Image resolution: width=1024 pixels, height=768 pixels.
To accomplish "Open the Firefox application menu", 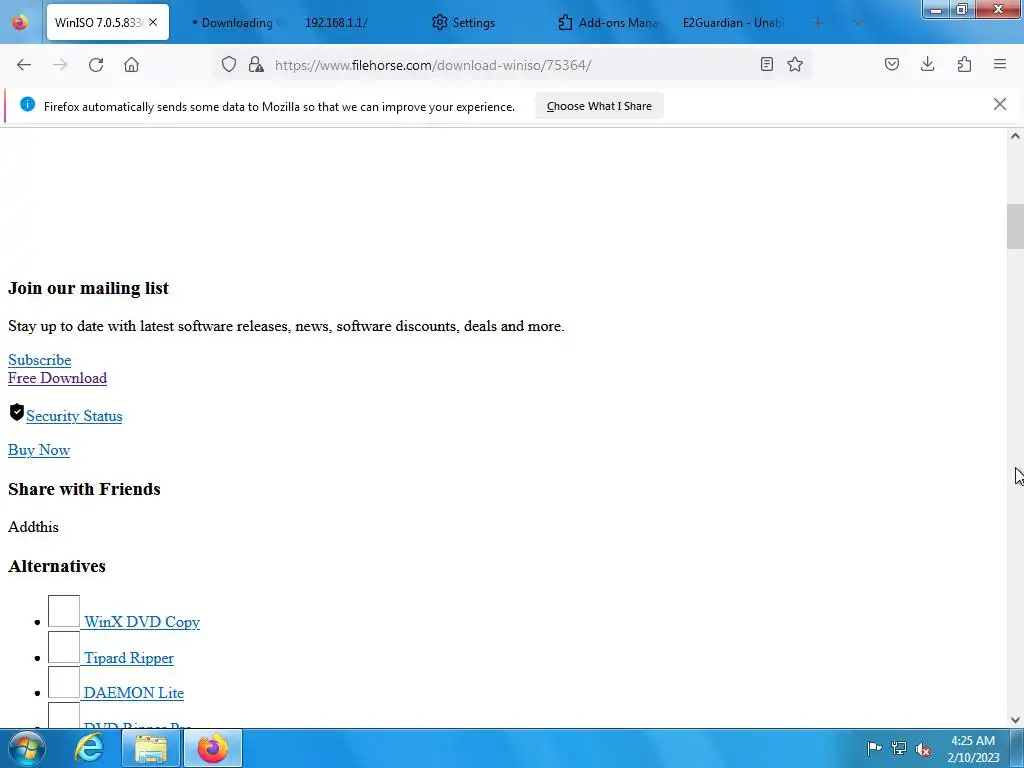I will pos(1000,64).
